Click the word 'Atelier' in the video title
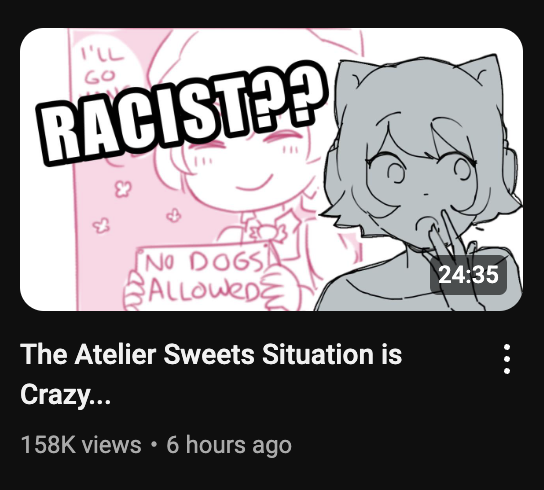This screenshot has width=544, height=490. [114, 354]
